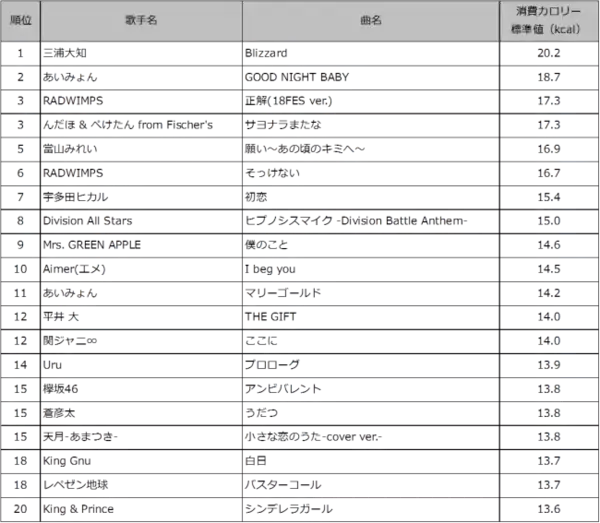The width and height of the screenshot is (600, 523).
Task: Select the song そっけない
Action: coord(272,173)
